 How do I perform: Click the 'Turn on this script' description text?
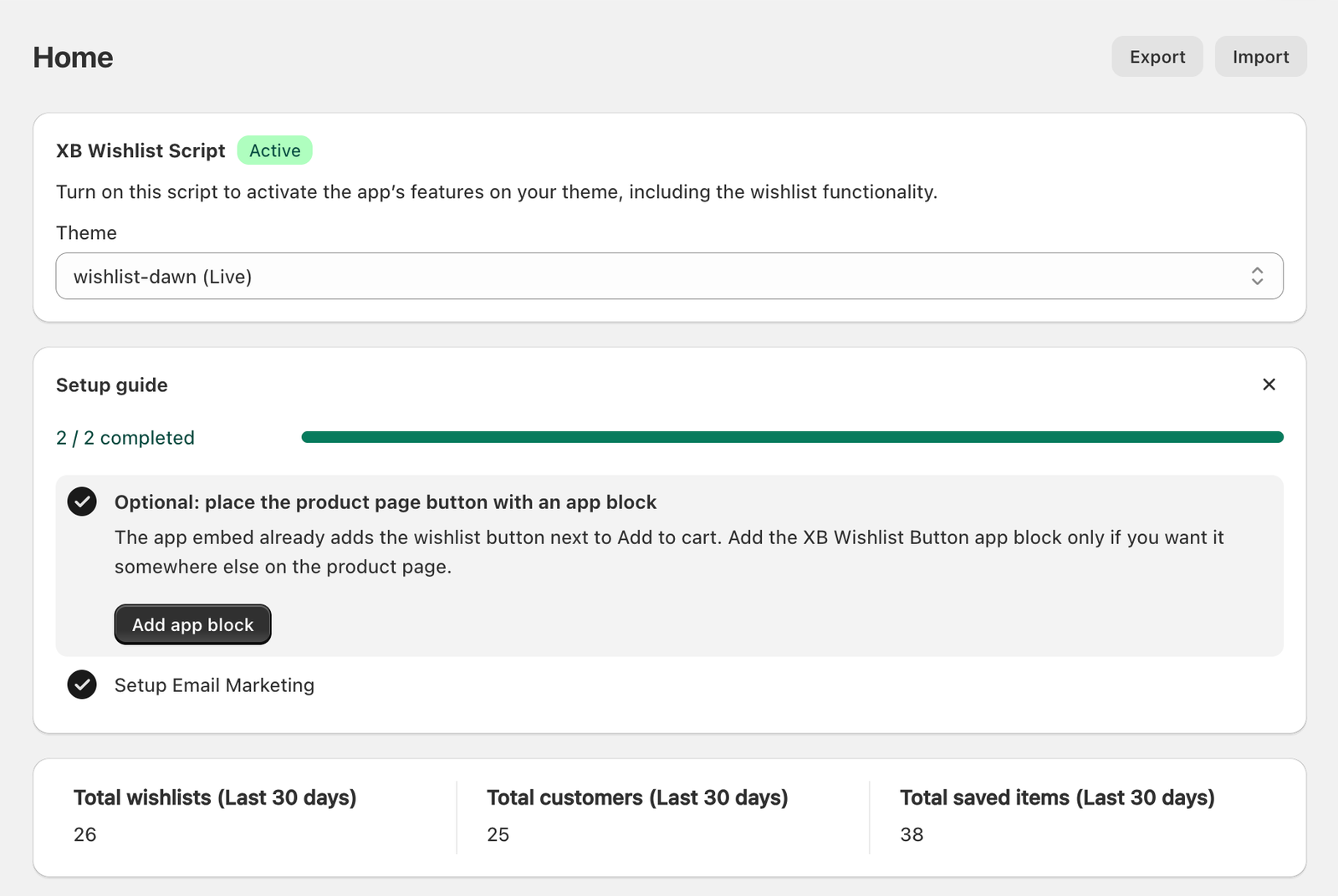497,192
